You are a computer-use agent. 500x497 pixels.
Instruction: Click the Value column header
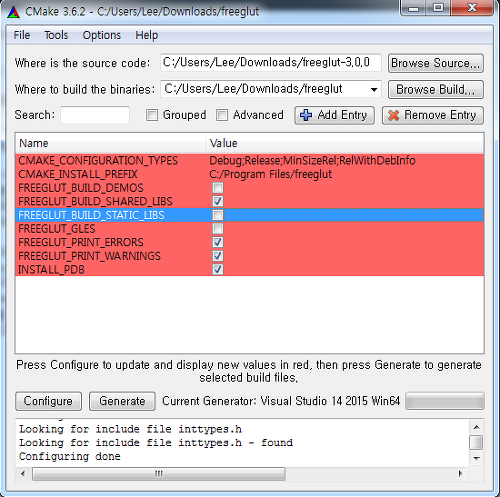point(345,143)
